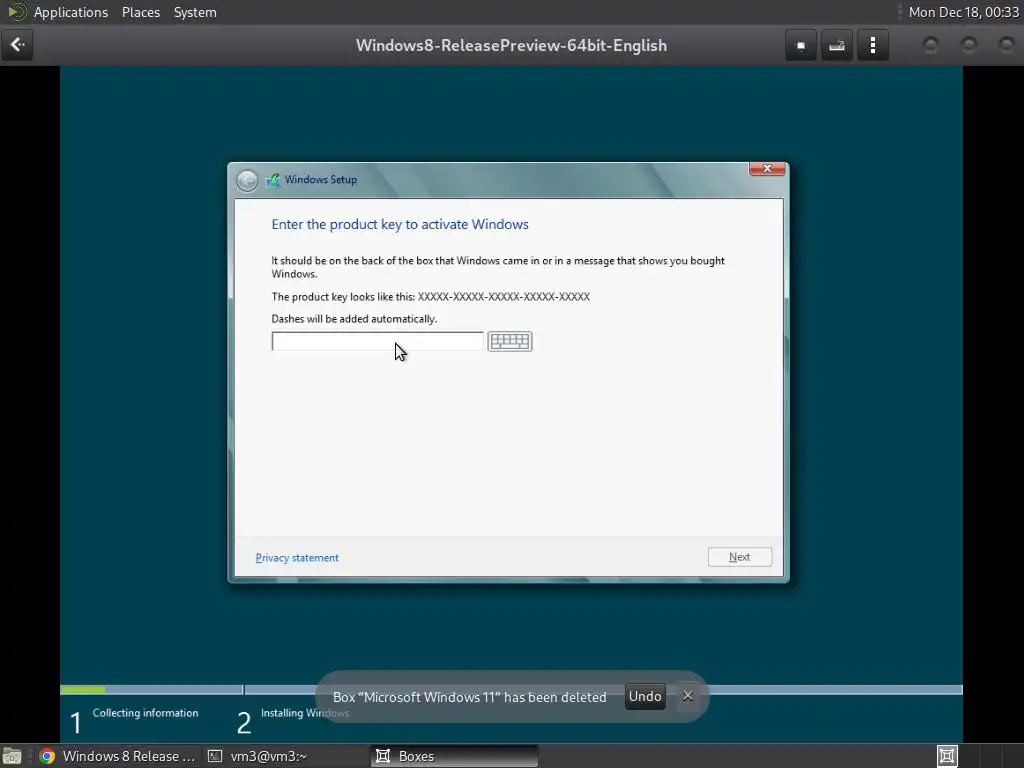
Task: Open the on-screen keyboard button beside product key
Action: pyautogui.click(x=510, y=341)
